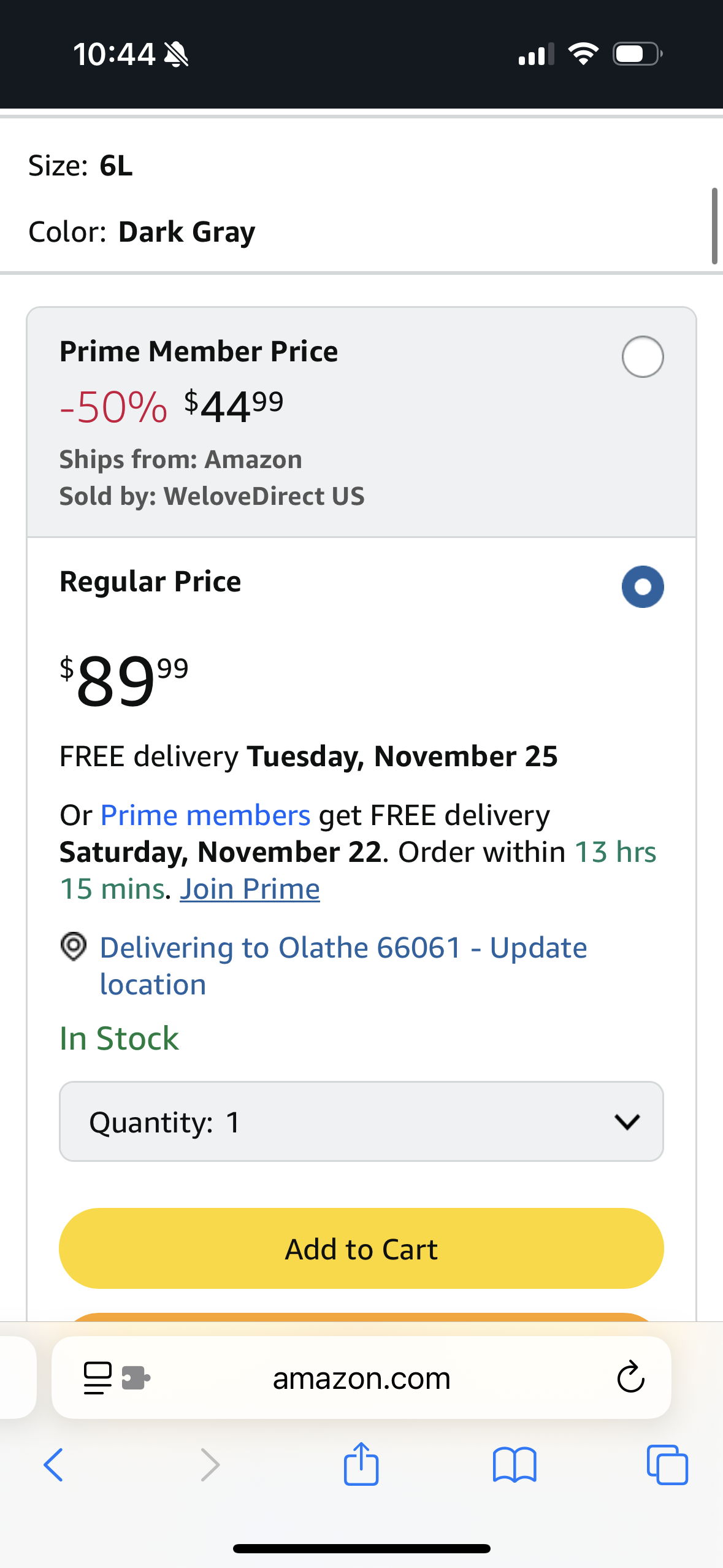This screenshot has width=723, height=1568.
Task: Tap the amazon.com address bar
Action: coord(361,1378)
